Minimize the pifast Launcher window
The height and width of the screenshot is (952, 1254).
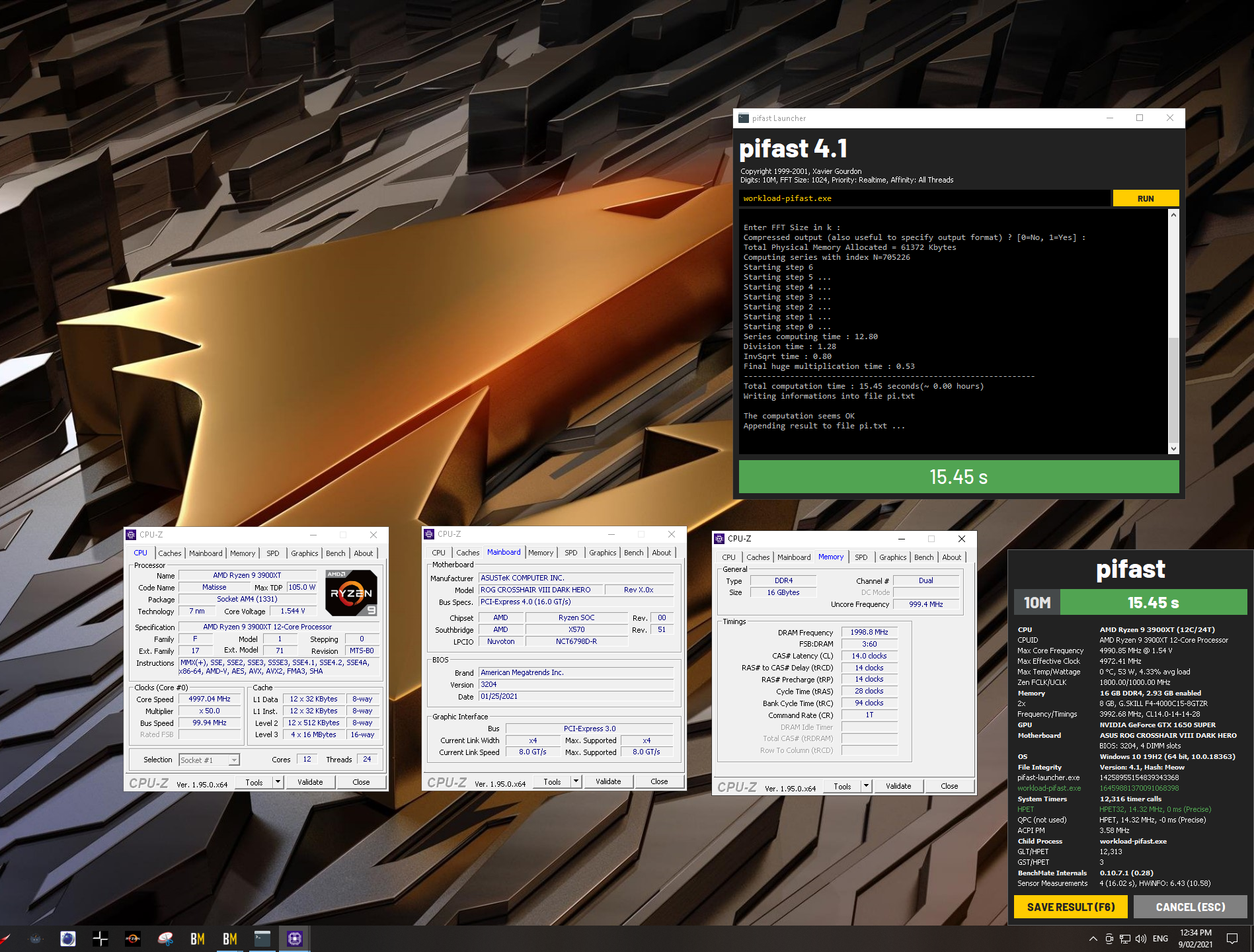(1110, 118)
